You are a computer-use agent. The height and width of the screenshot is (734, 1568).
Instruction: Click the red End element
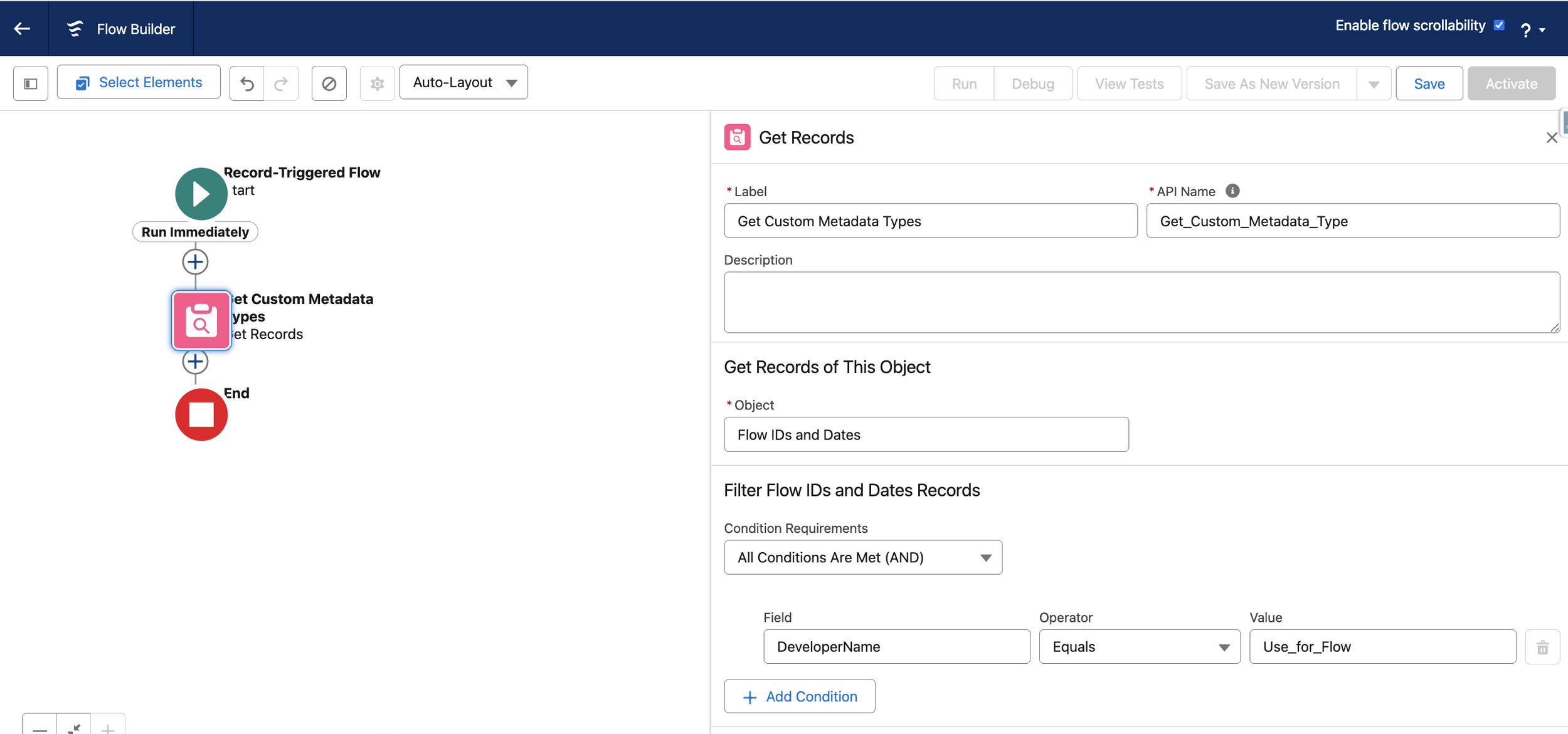[x=201, y=414]
